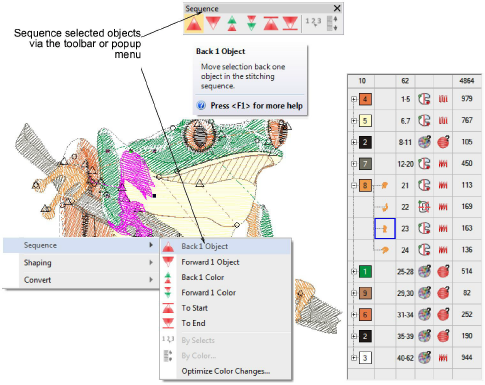Click Sequence By Color toolbar icon
The height and width of the screenshot is (385, 485).
(x=332, y=24)
